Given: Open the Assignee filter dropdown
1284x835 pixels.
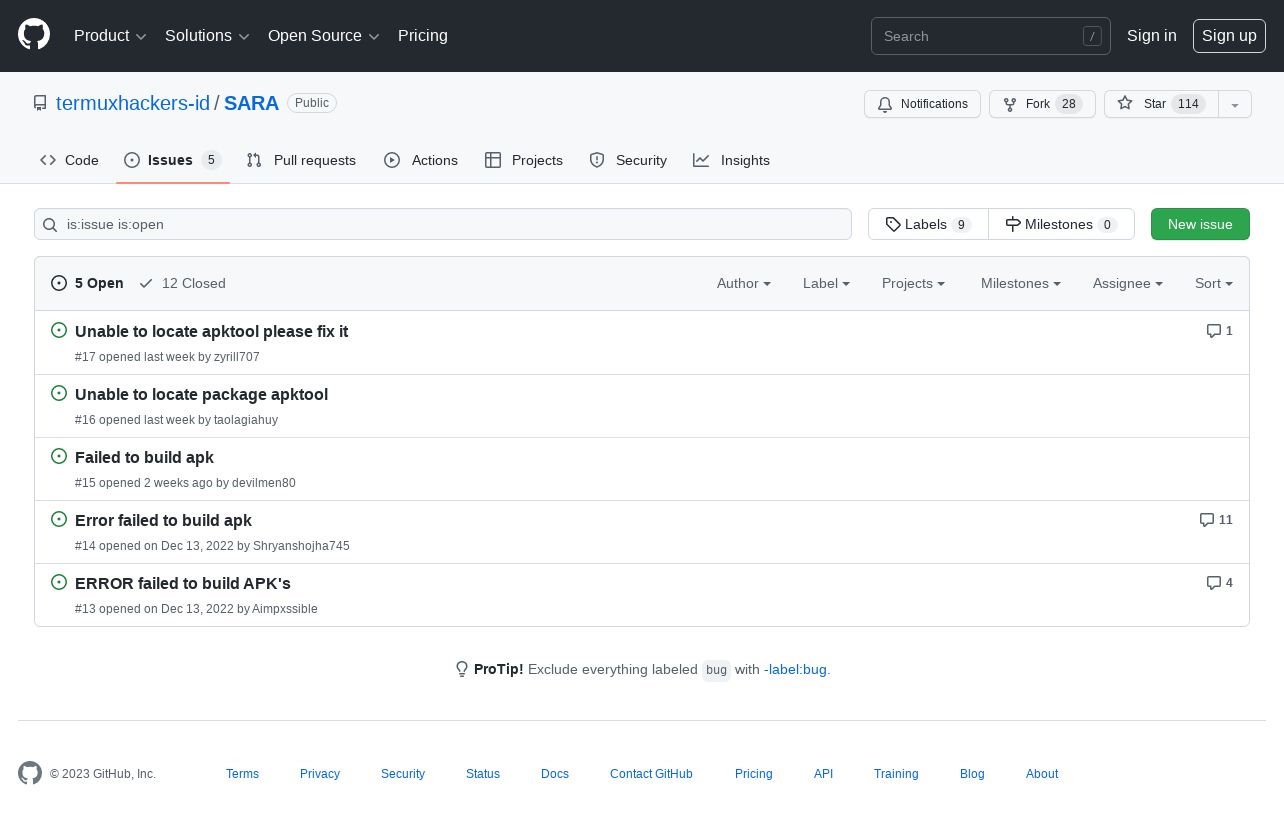Looking at the screenshot, I should click(x=1128, y=283).
